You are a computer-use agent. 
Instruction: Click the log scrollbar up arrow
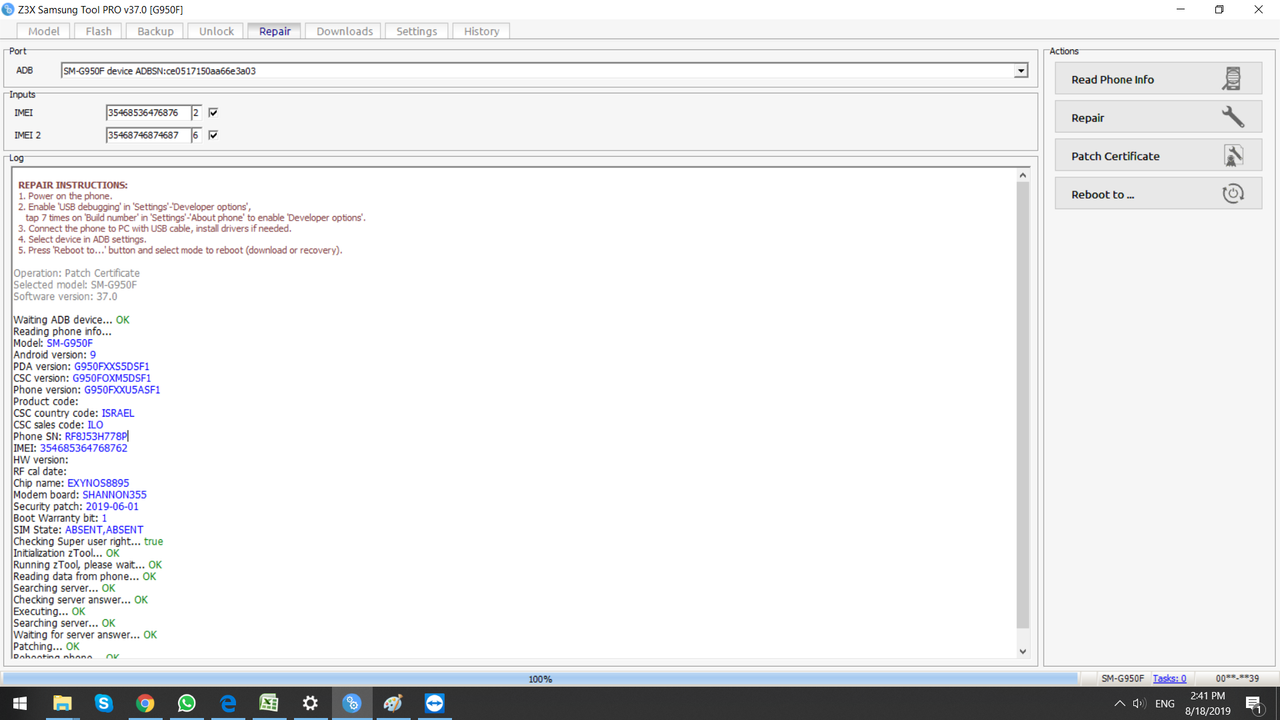[1022, 175]
